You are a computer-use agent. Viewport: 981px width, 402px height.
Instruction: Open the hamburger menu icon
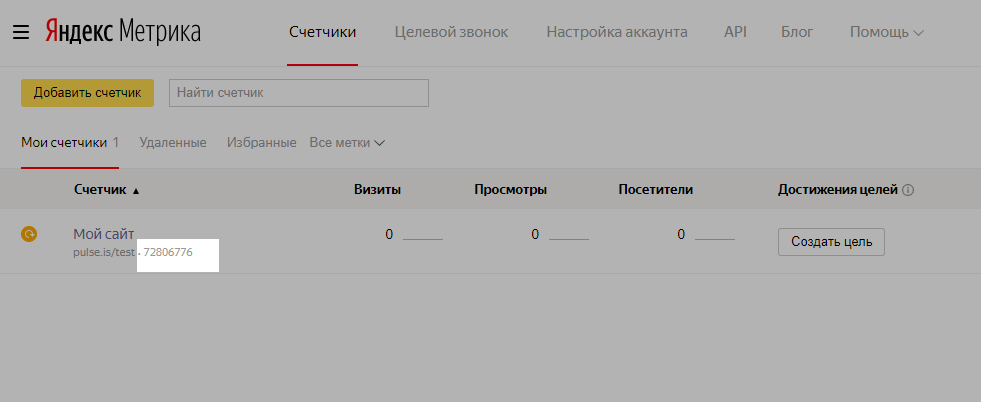[21, 32]
